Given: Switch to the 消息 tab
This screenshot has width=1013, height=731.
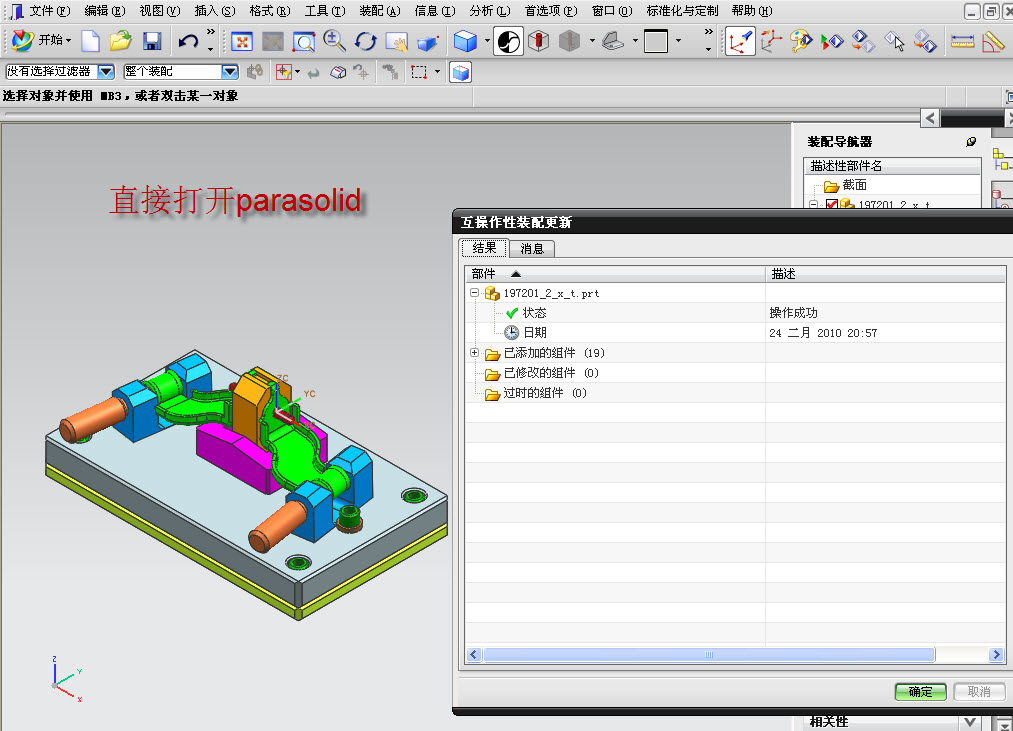Looking at the screenshot, I should coord(532,249).
